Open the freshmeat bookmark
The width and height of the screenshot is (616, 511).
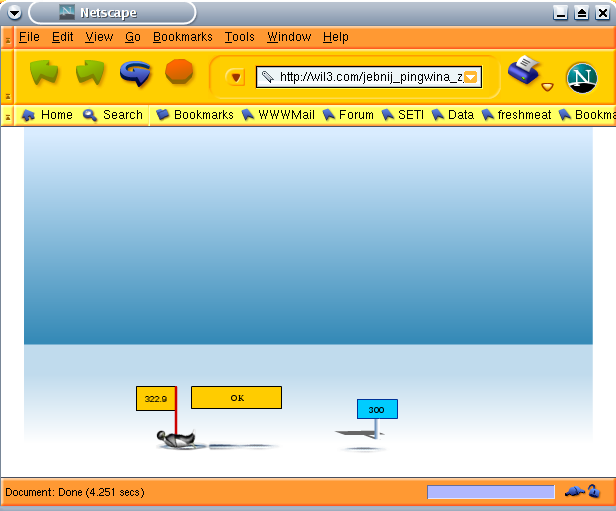pos(516,115)
